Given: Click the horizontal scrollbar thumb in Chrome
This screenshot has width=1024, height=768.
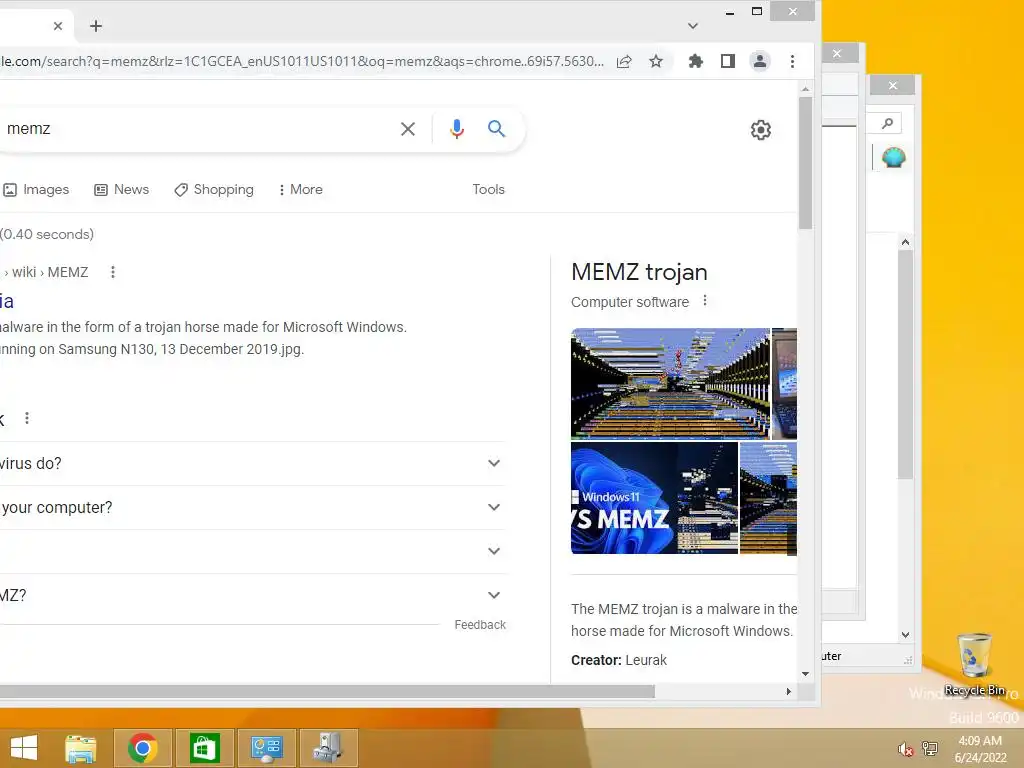Looking at the screenshot, I should 327,692.
